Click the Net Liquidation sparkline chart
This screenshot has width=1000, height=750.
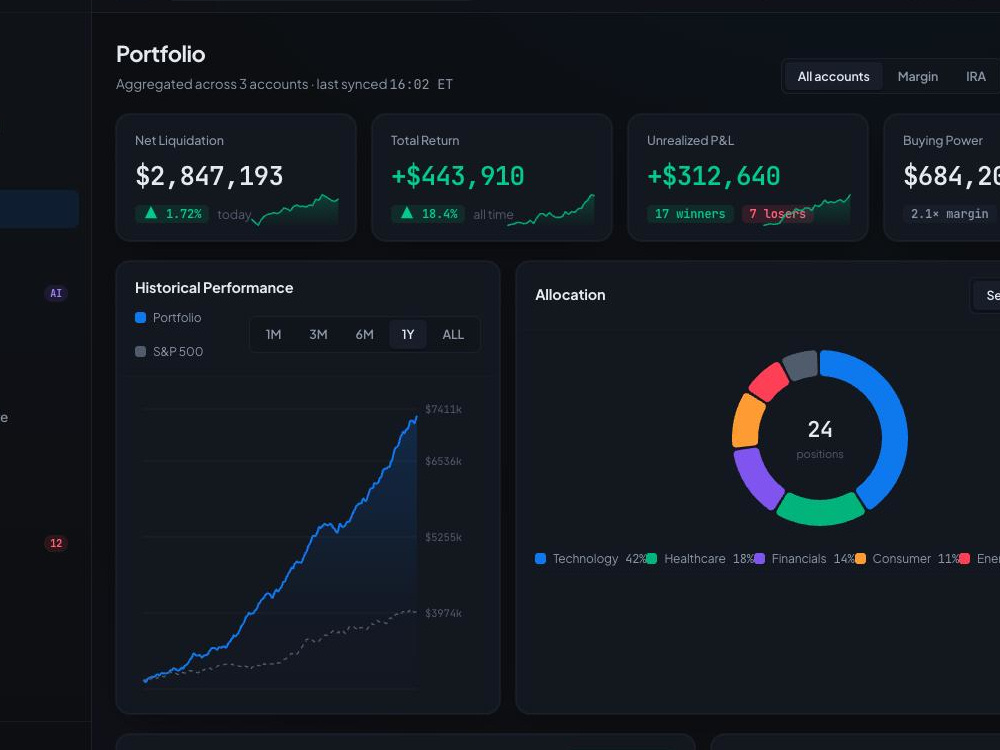(x=295, y=210)
